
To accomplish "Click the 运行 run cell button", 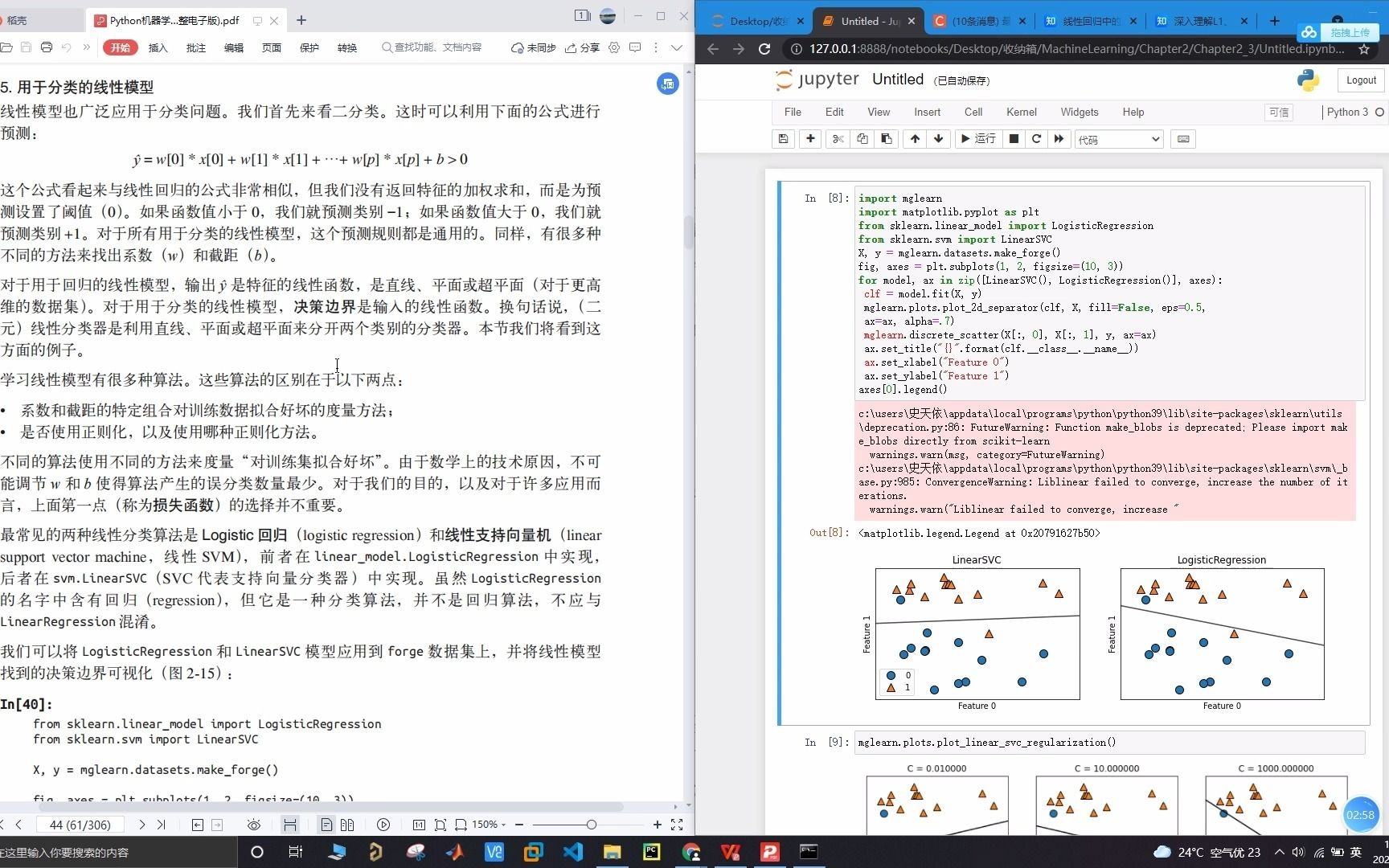I will (x=977, y=139).
